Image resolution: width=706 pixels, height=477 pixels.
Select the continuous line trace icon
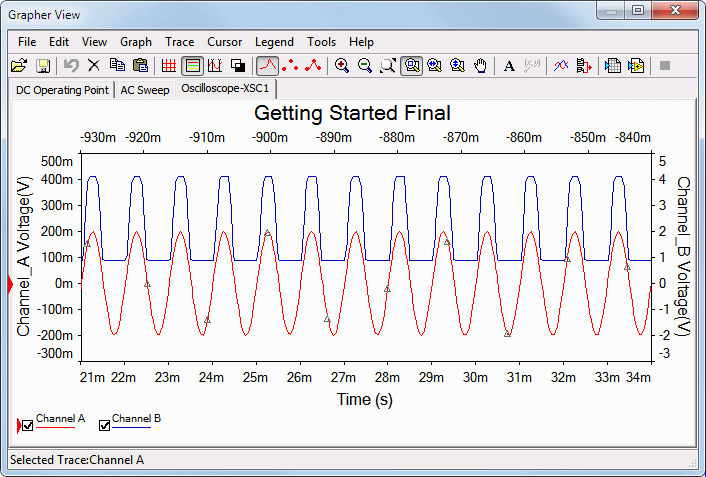267,66
